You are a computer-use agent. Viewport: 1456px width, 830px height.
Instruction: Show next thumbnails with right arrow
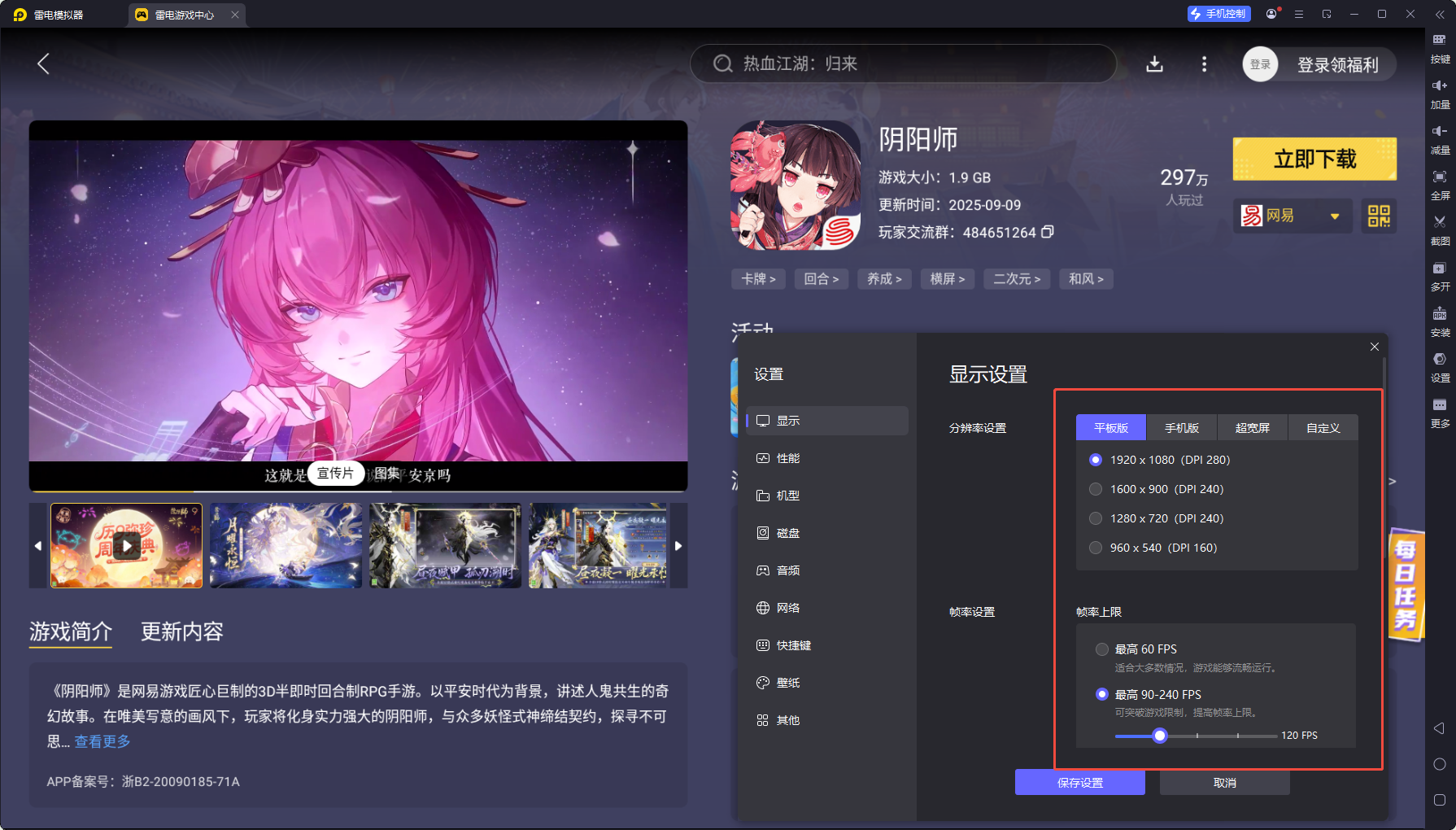pyautogui.click(x=678, y=545)
